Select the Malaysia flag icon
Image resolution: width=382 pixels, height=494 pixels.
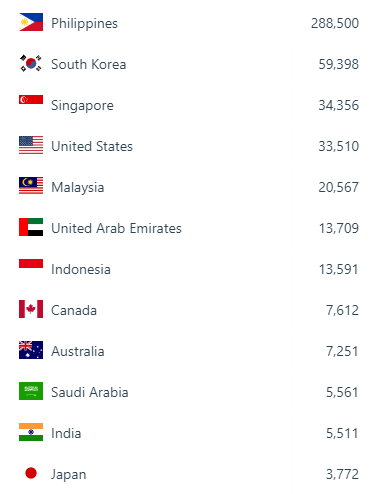click(x=31, y=186)
